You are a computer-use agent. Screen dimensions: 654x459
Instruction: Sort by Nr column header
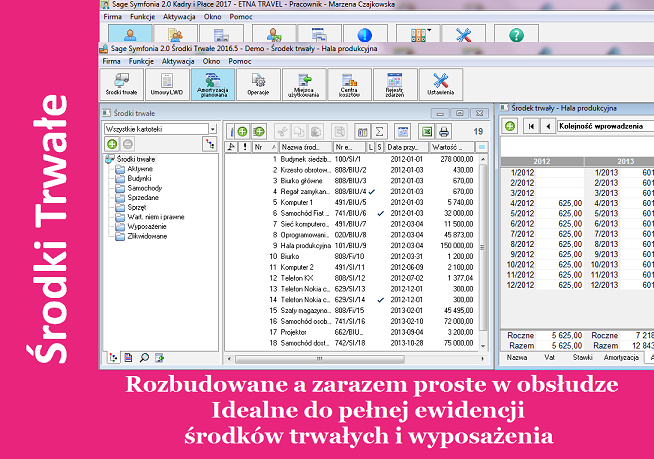pyautogui.click(x=265, y=147)
